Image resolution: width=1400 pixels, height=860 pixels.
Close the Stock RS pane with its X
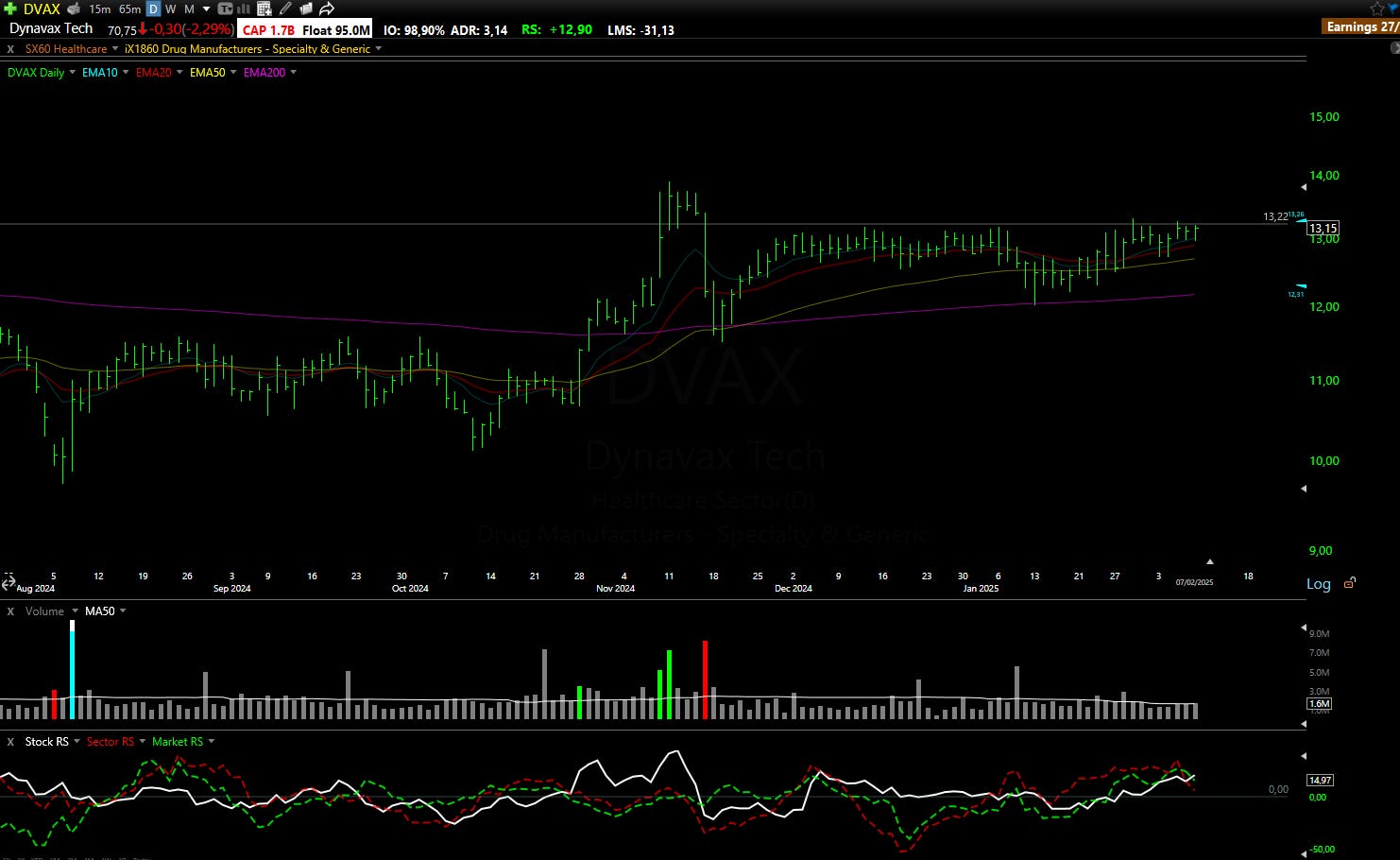10,742
